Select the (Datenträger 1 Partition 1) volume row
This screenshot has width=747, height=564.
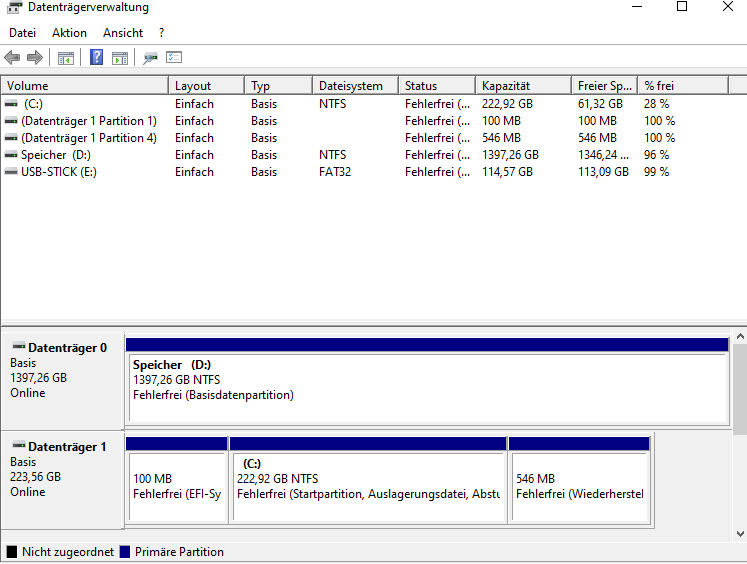pos(364,121)
